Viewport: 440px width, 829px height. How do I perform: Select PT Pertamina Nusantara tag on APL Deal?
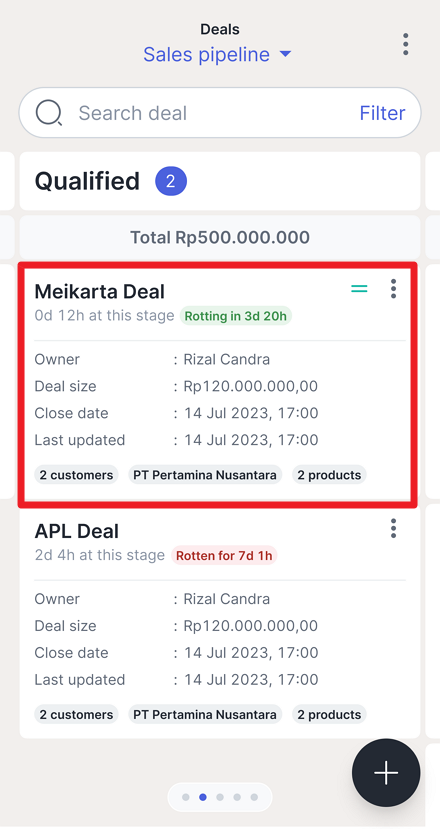tap(205, 714)
